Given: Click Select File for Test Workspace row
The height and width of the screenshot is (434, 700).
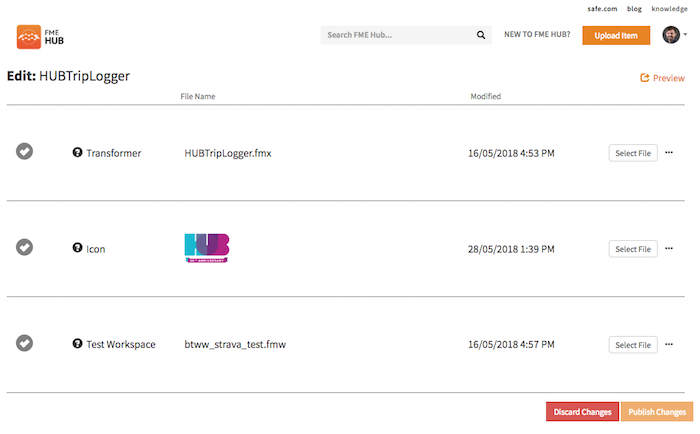Looking at the screenshot, I should pos(633,345).
